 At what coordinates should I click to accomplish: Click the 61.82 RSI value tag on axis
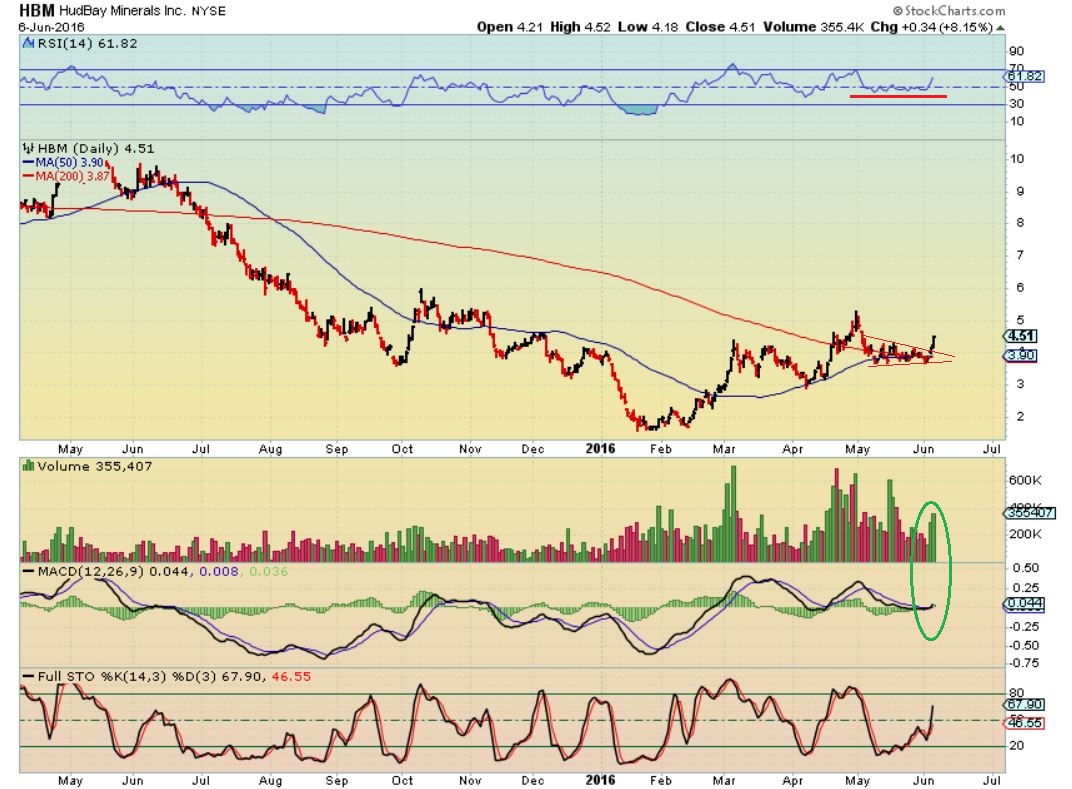coord(1025,77)
